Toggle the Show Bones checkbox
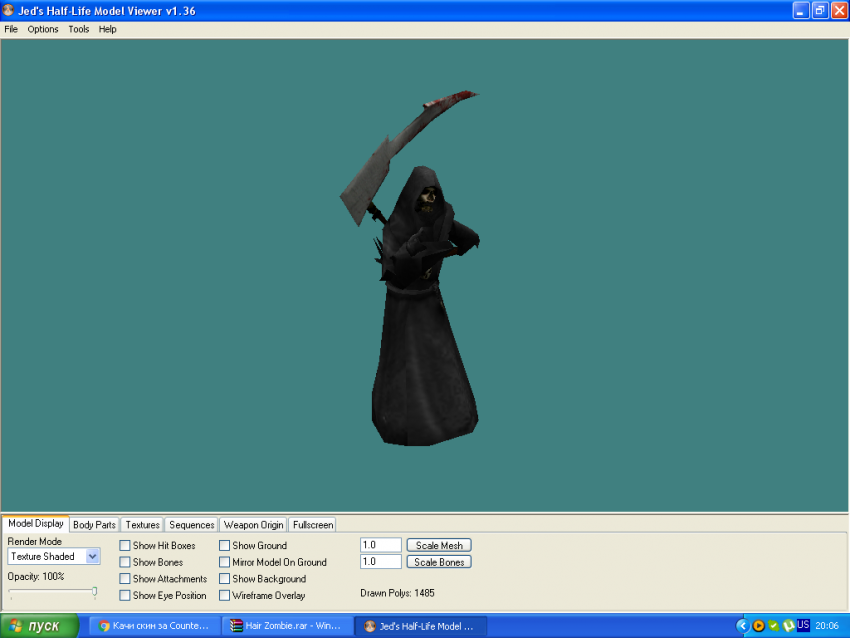Viewport: 850px width, 638px height. click(x=125, y=562)
